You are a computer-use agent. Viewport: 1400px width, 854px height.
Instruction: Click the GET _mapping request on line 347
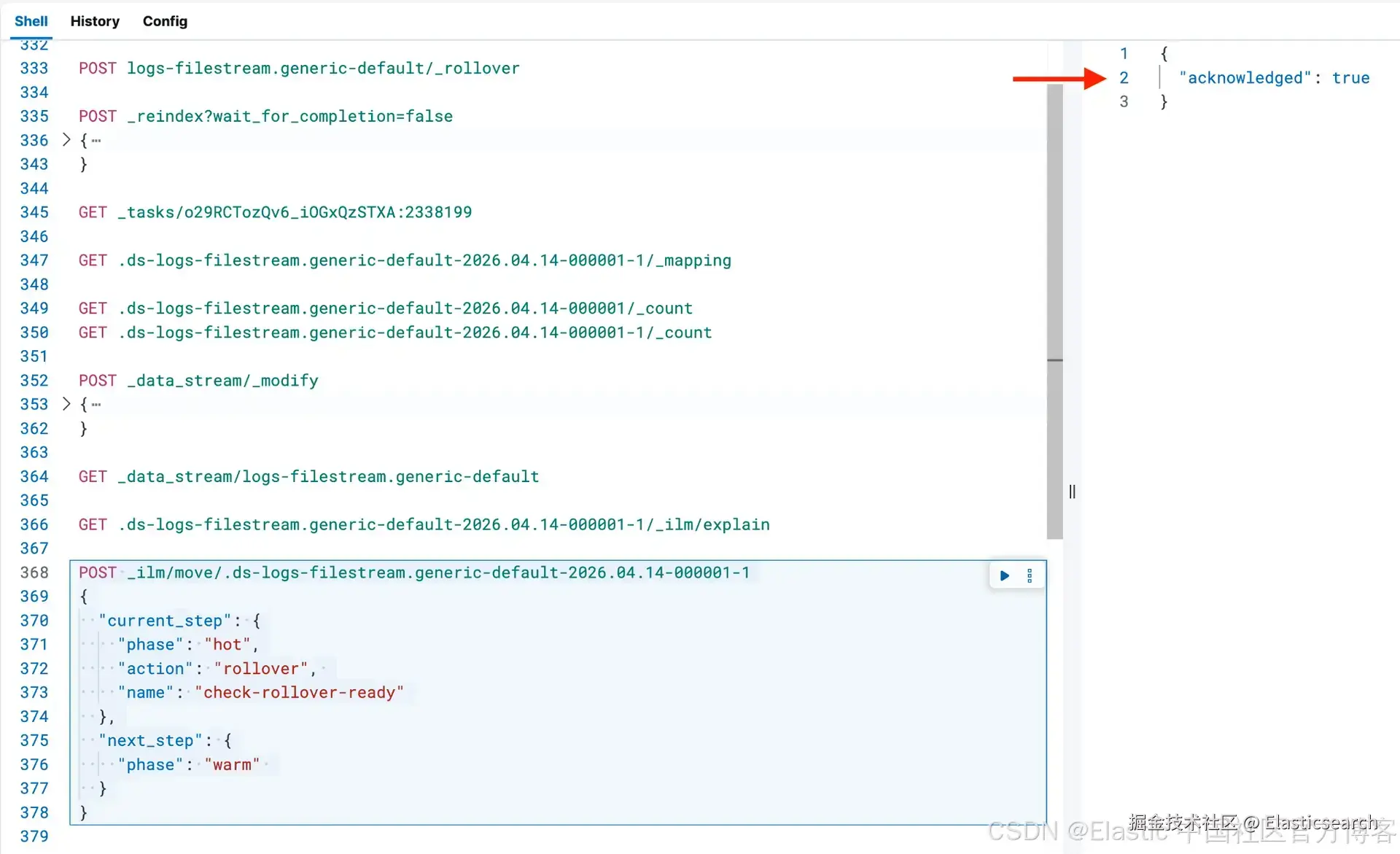[405, 260]
